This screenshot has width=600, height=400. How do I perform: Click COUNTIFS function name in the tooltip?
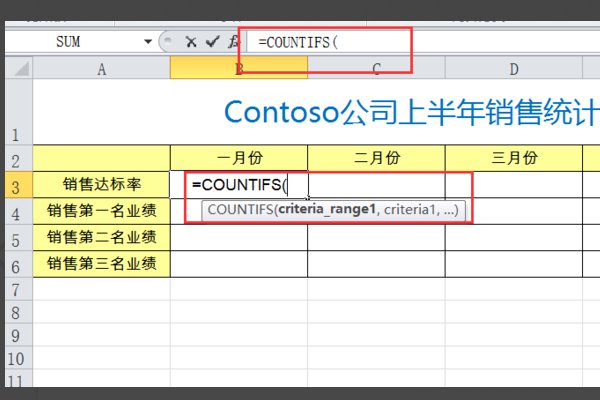(240, 210)
